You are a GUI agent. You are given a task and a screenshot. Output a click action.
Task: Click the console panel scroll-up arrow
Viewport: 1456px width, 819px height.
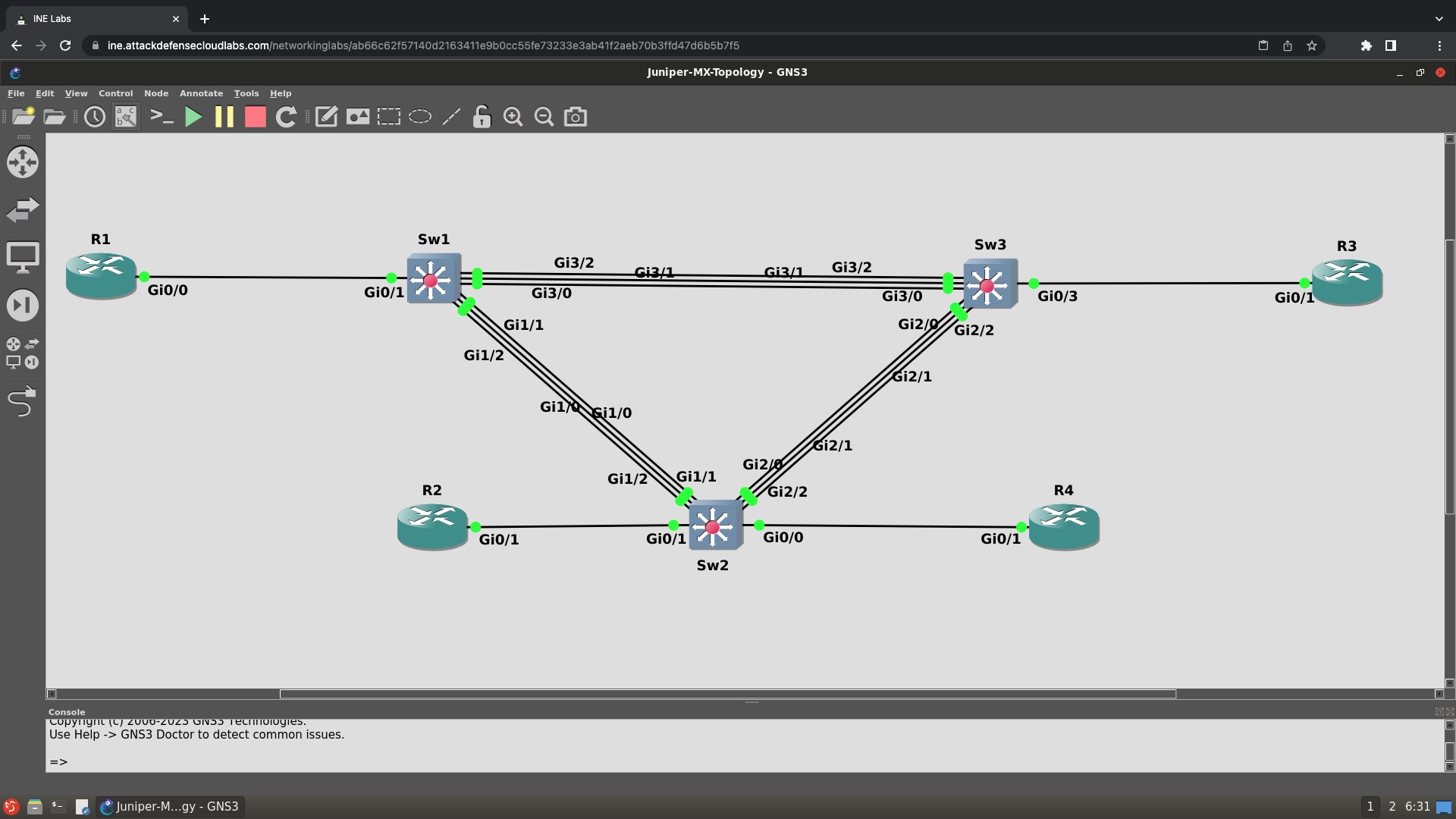[x=1450, y=726]
